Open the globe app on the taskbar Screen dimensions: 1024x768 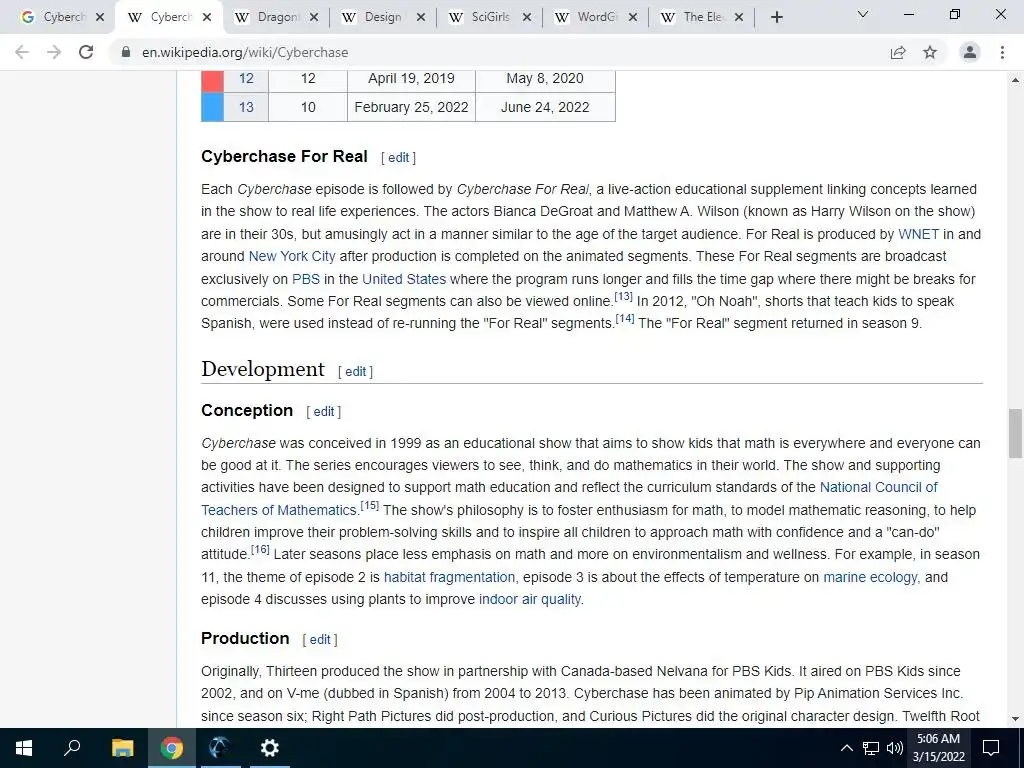220,748
